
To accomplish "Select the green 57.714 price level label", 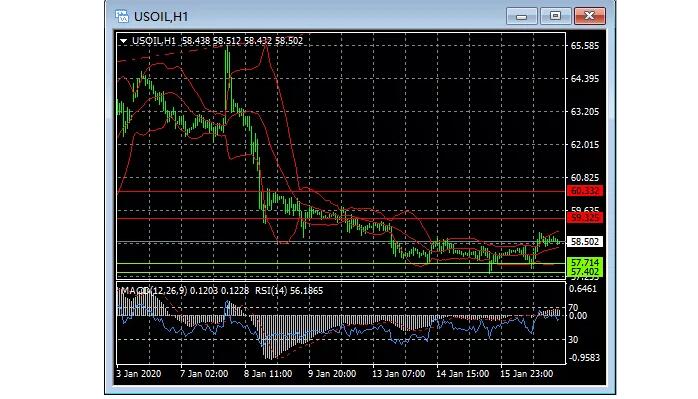I will coord(585,262).
